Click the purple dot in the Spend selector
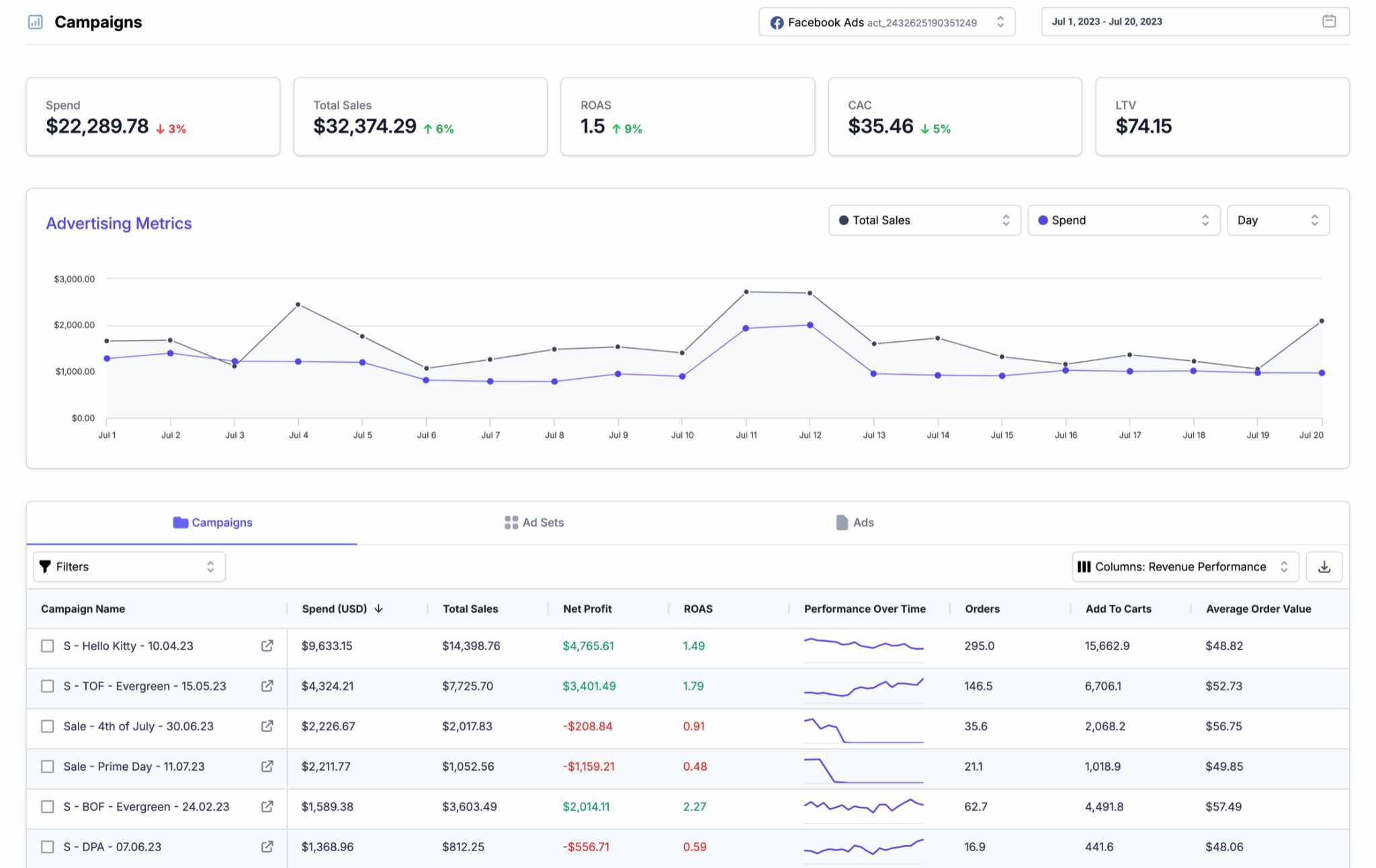 (x=1043, y=220)
